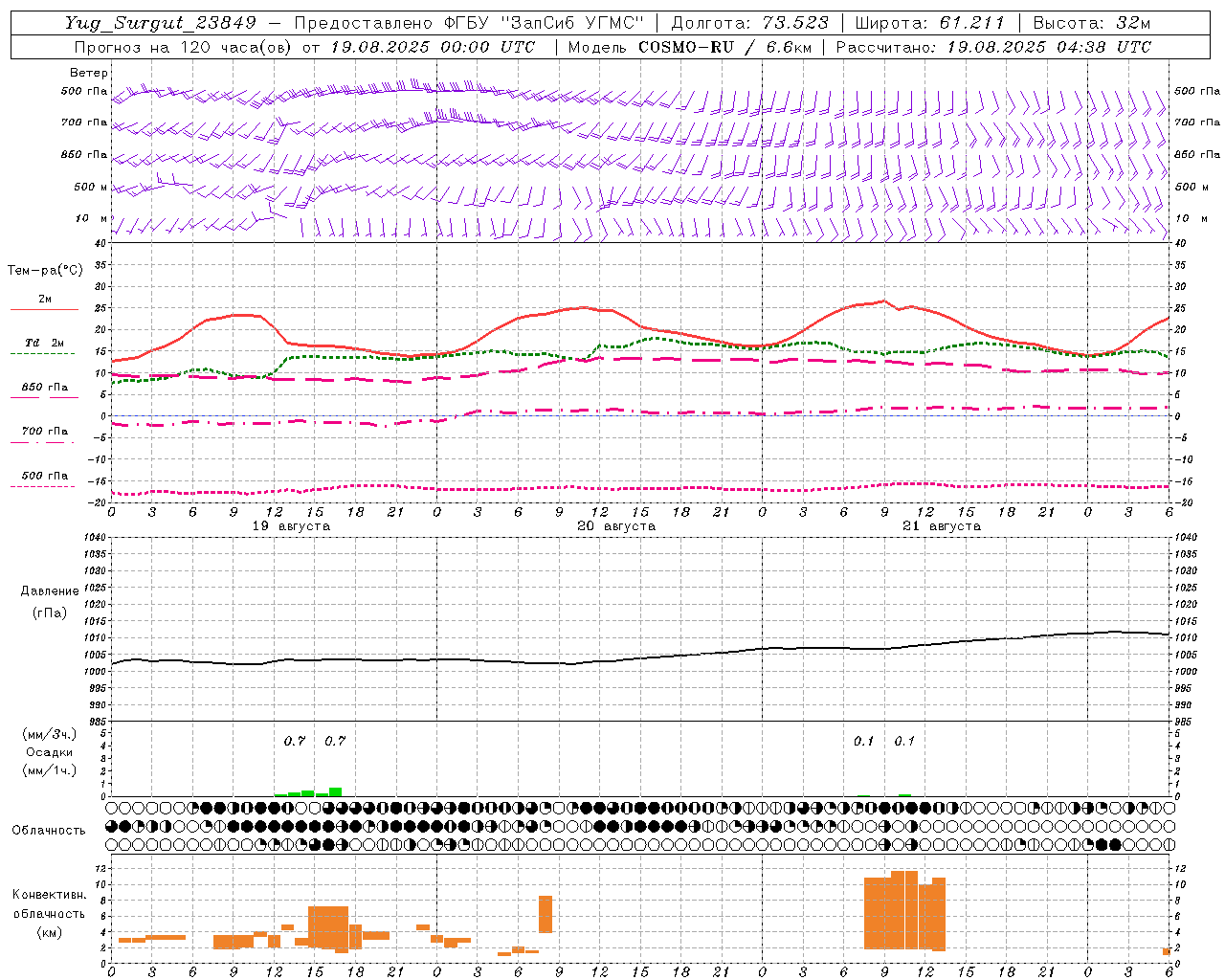Image resolution: width=1225 pixels, height=980 pixels.
Task: Select the elevation text Высота: 32м
Action: [1090, 23]
